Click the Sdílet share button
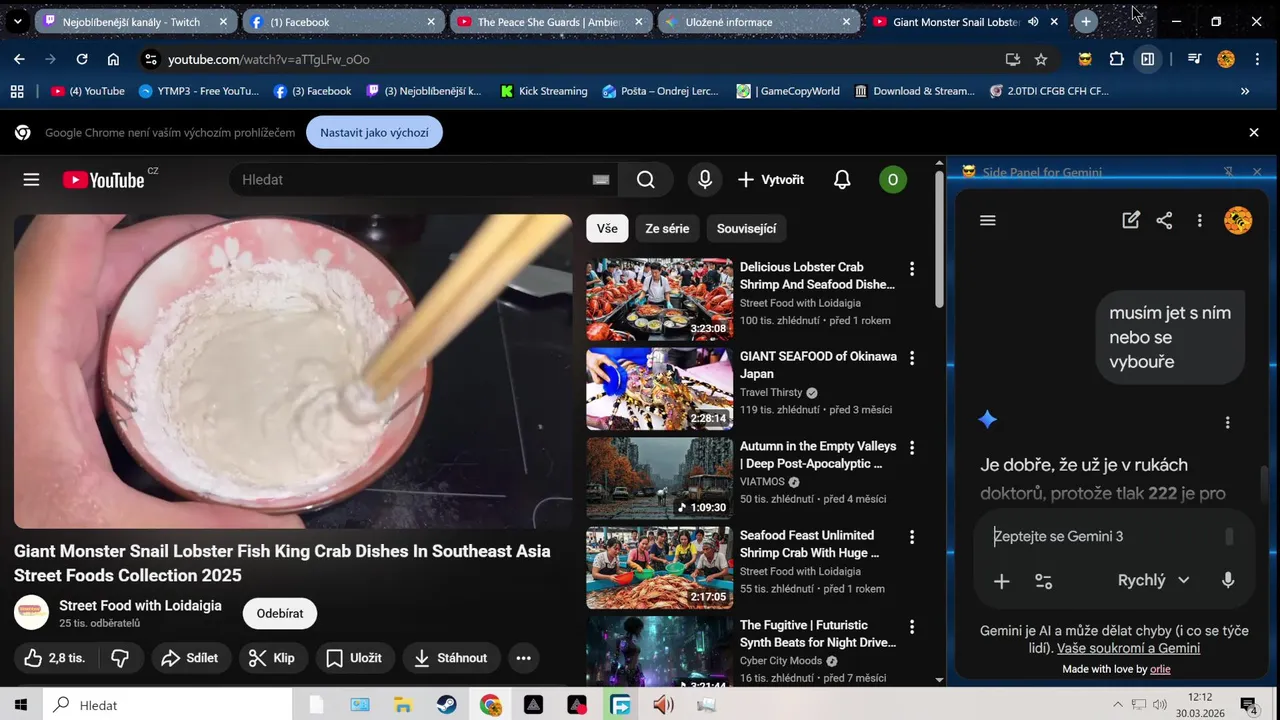 pyautogui.click(x=191, y=658)
